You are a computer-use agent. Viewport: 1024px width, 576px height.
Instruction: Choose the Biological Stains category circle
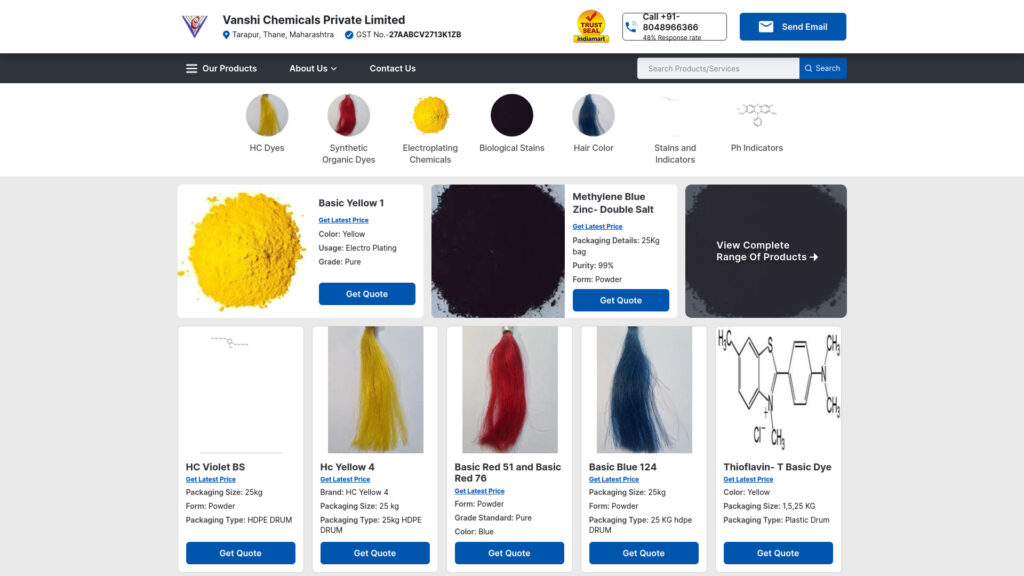click(511, 115)
